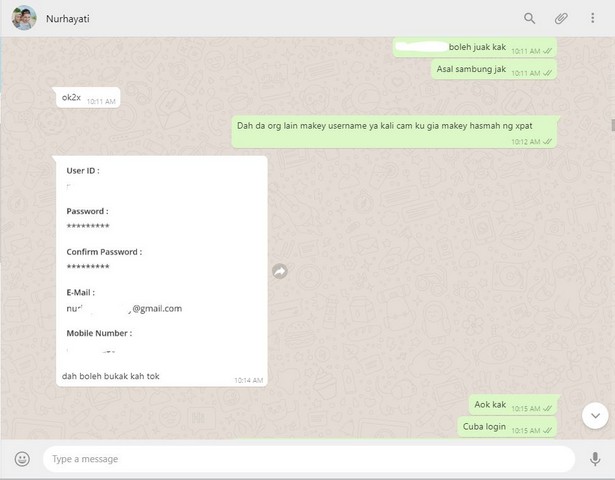Open the emoji picker

(22, 459)
